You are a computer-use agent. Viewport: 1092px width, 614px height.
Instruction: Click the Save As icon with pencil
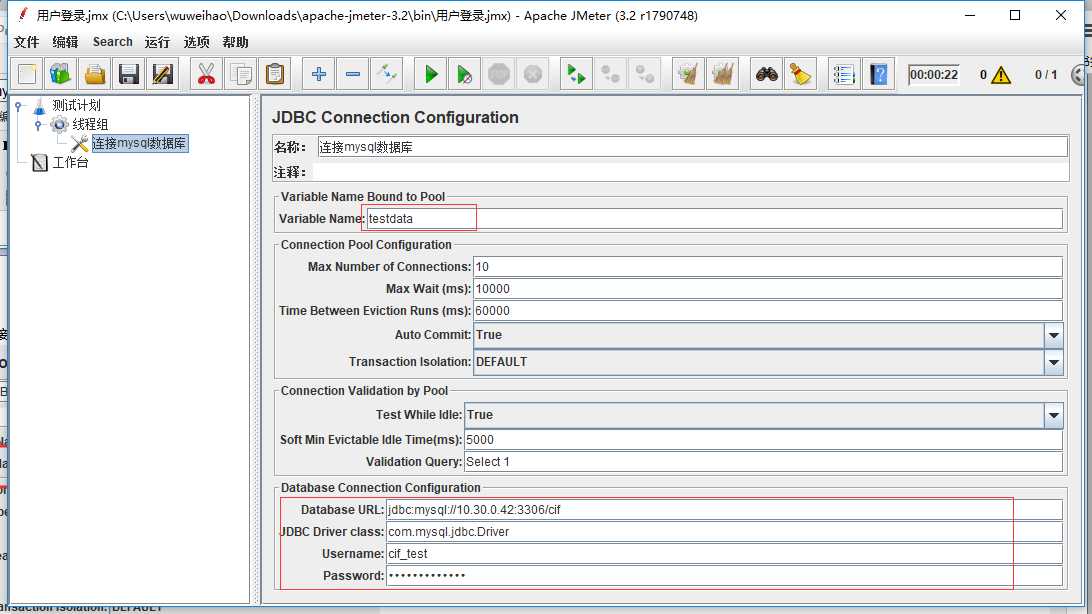pyautogui.click(x=163, y=74)
